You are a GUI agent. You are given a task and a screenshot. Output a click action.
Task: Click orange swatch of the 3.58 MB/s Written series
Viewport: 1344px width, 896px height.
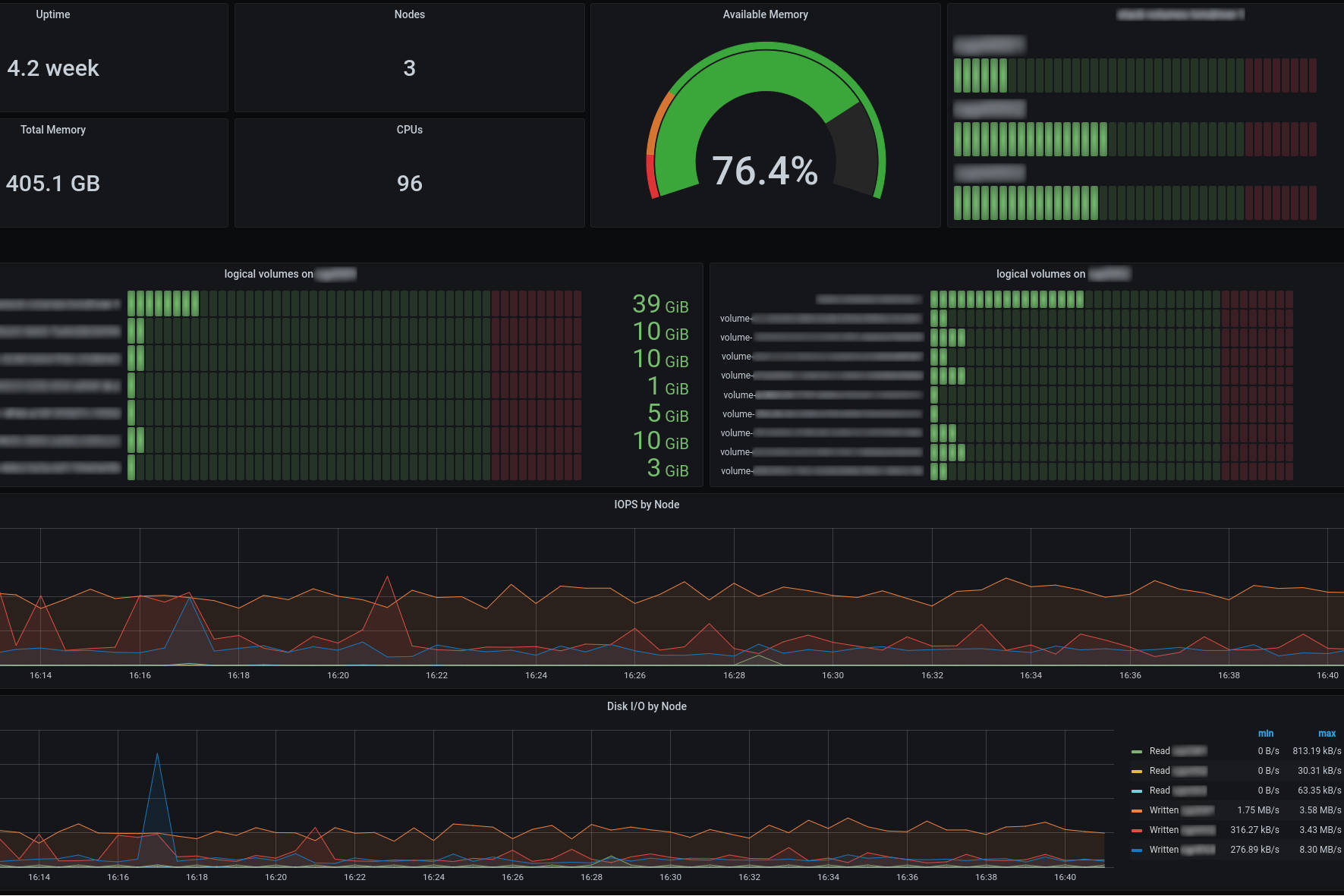pyautogui.click(x=1136, y=811)
